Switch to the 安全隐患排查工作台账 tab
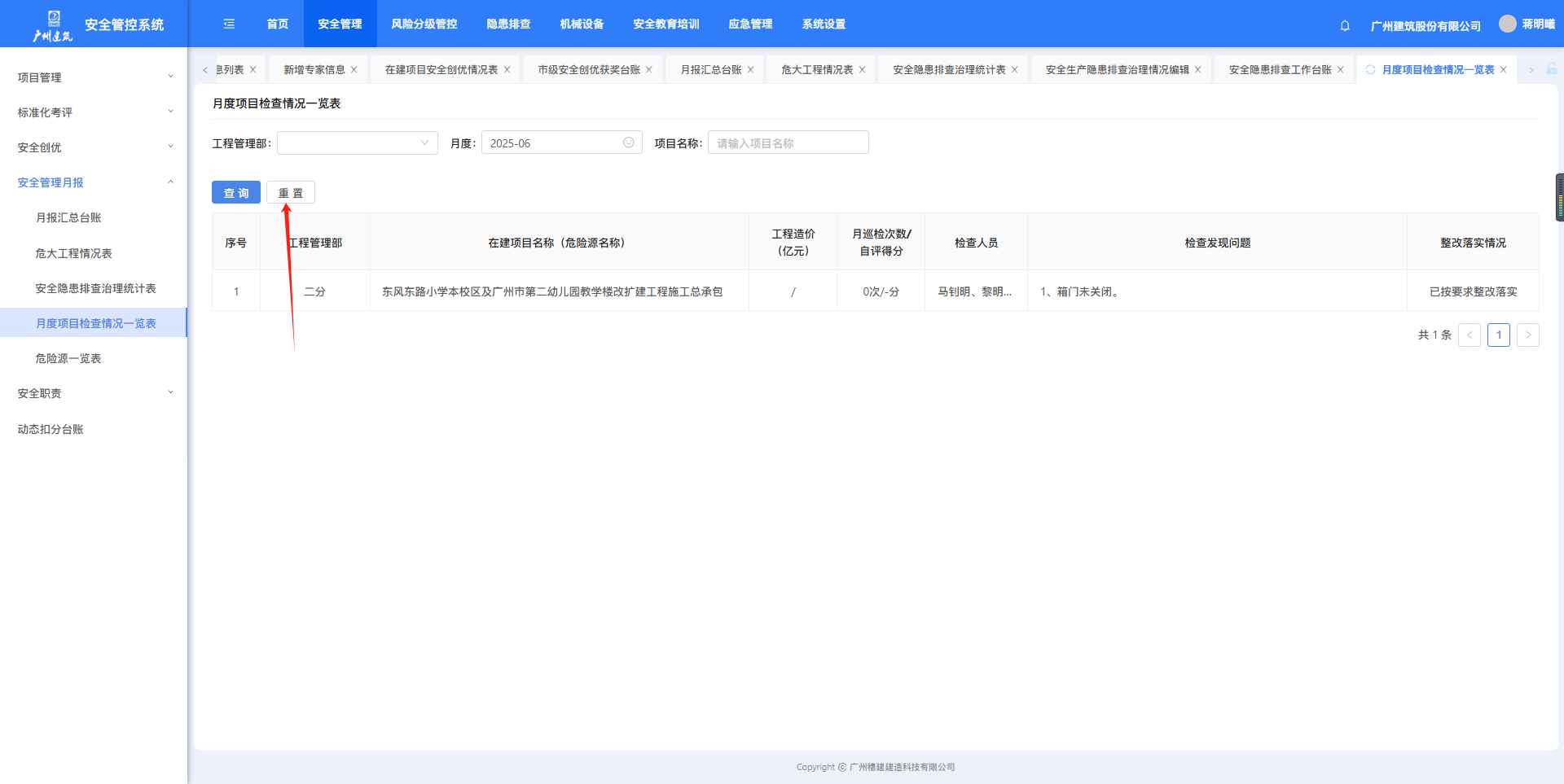Image resolution: width=1564 pixels, height=784 pixels. pyautogui.click(x=1279, y=70)
